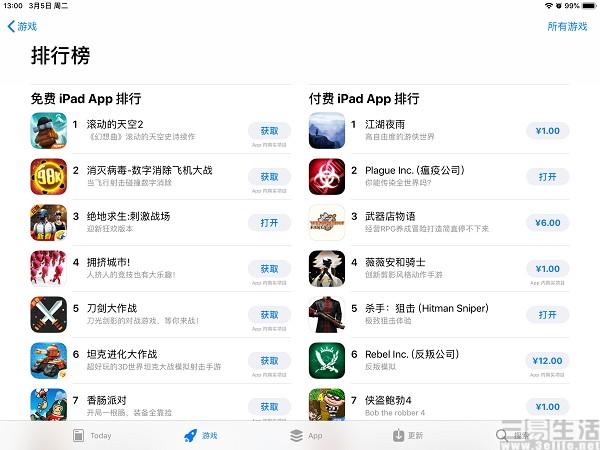Viewport: 600px width, 450px height.
Task: Tap the 消灭病毒 98k app icon
Action: tap(49, 176)
